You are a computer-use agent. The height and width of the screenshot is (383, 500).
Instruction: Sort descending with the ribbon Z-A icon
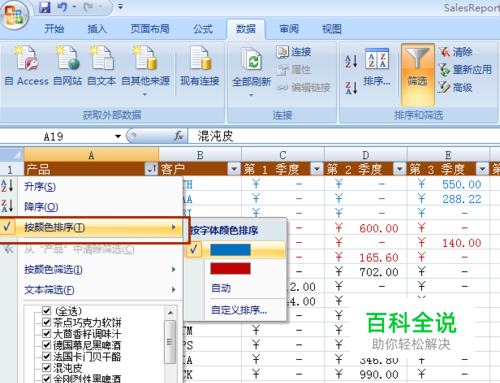[x=351, y=88]
